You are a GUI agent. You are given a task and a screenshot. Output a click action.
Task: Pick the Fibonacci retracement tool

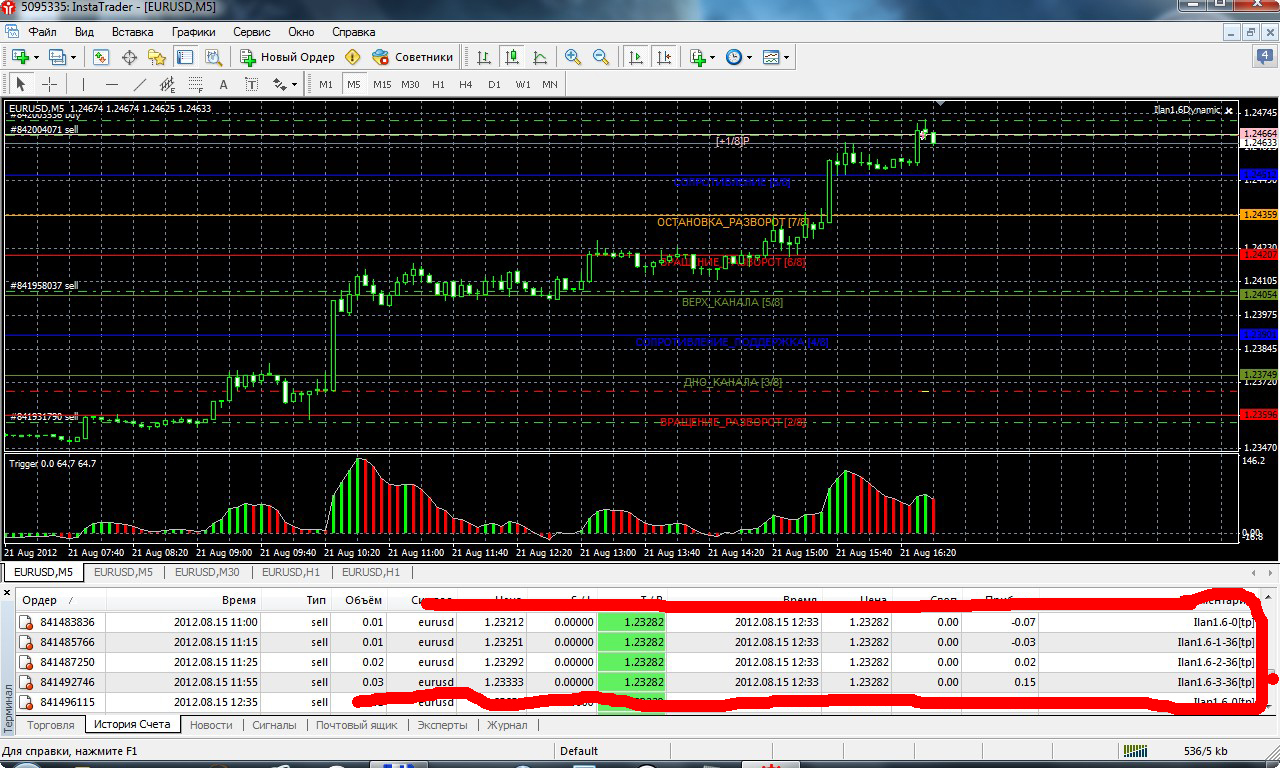(195, 85)
